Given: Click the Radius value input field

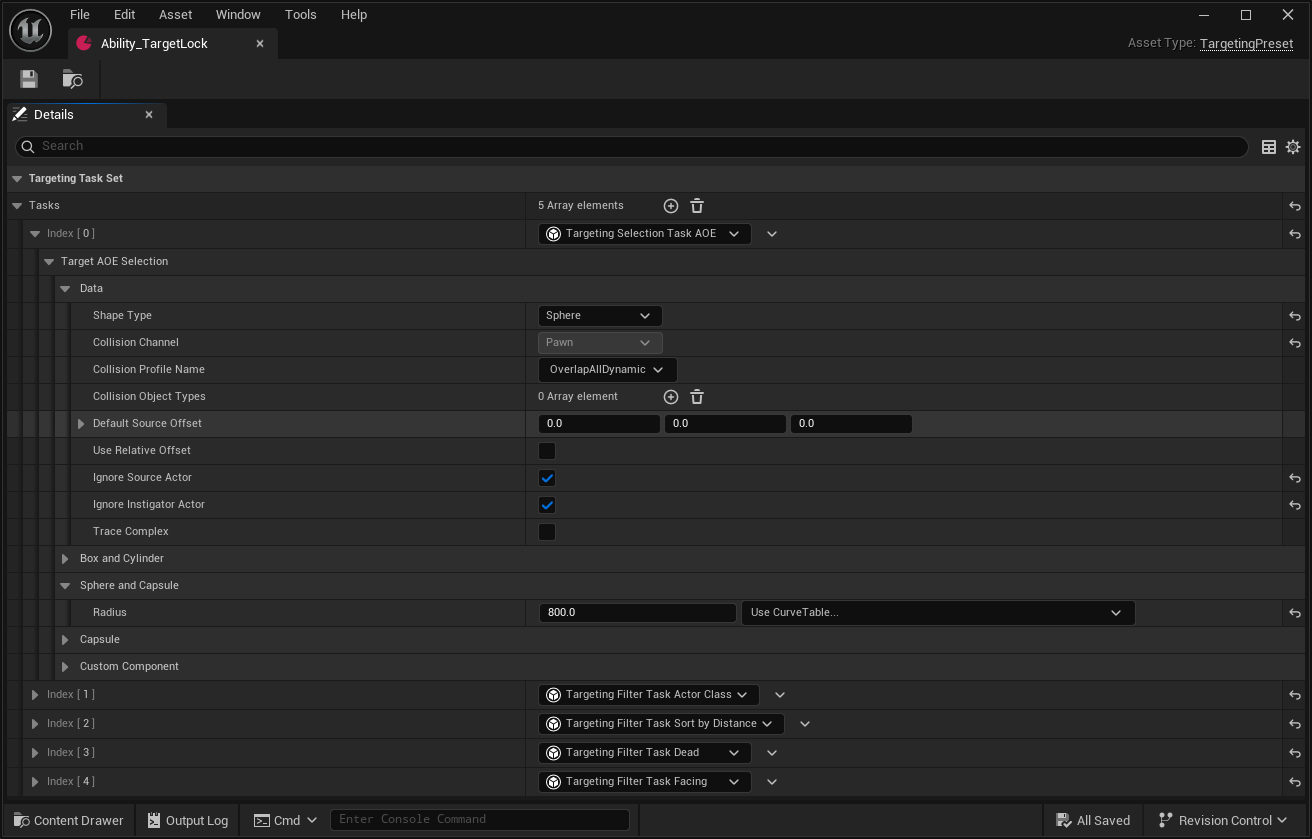Looking at the screenshot, I should [x=637, y=613].
